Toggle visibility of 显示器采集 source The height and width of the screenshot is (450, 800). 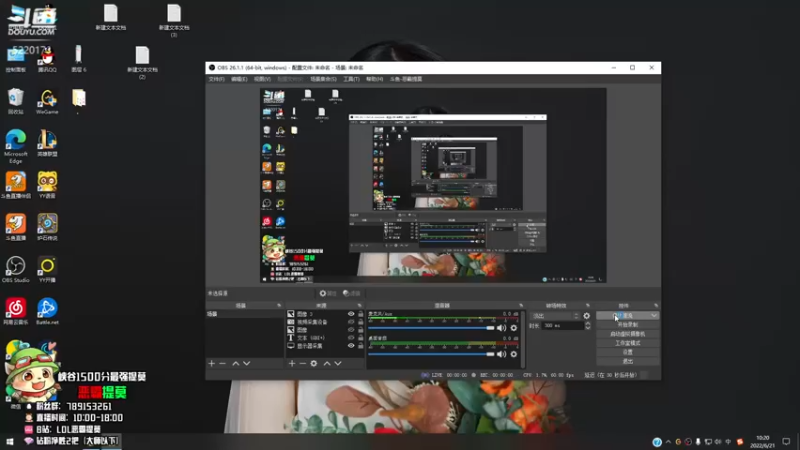[351, 345]
